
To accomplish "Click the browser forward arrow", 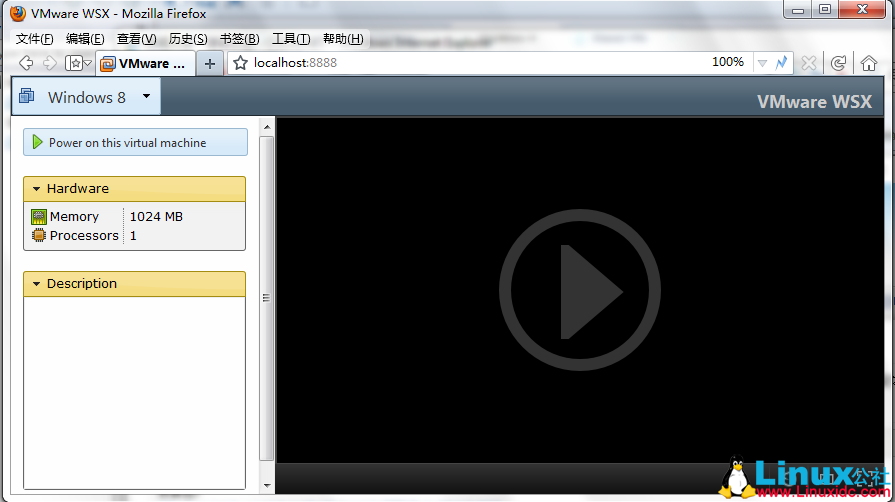I will click(49, 63).
